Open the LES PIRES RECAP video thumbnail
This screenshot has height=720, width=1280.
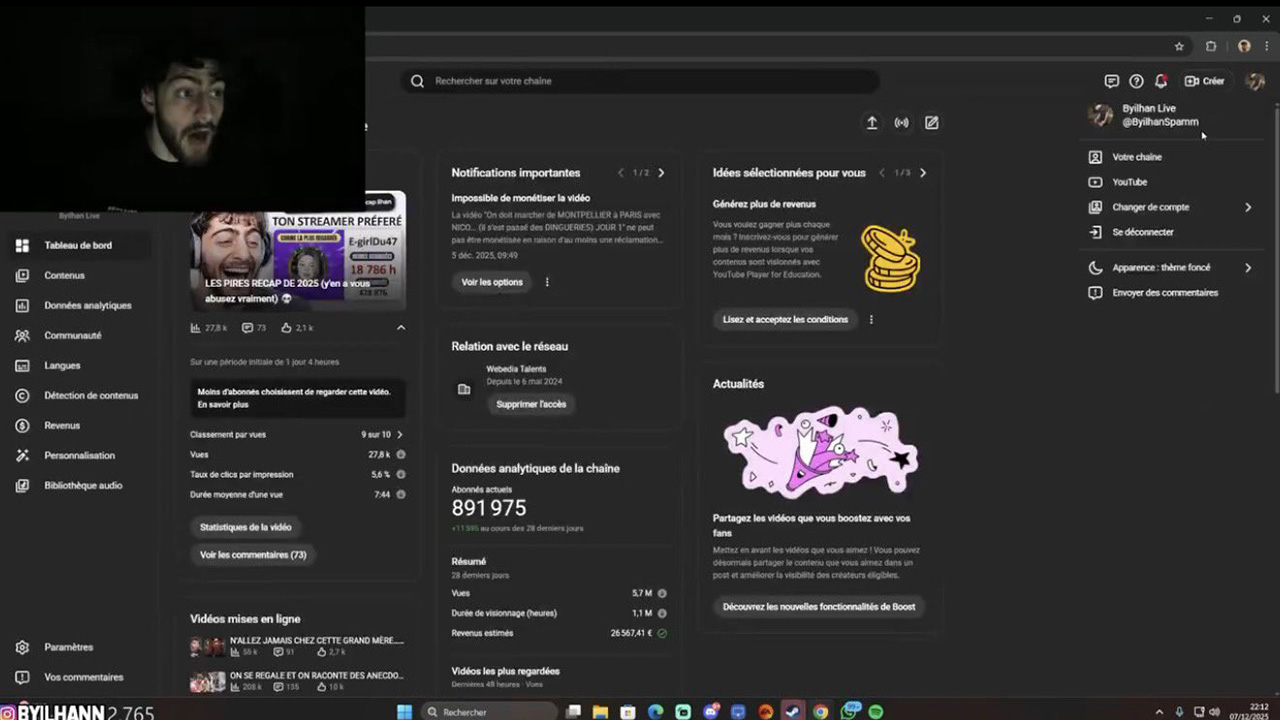click(298, 250)
